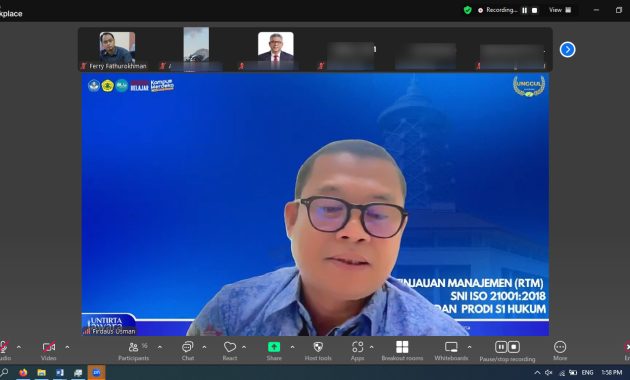Expand the Share options arrow
This screenshot has width=630, height=380.
[292, 347]
